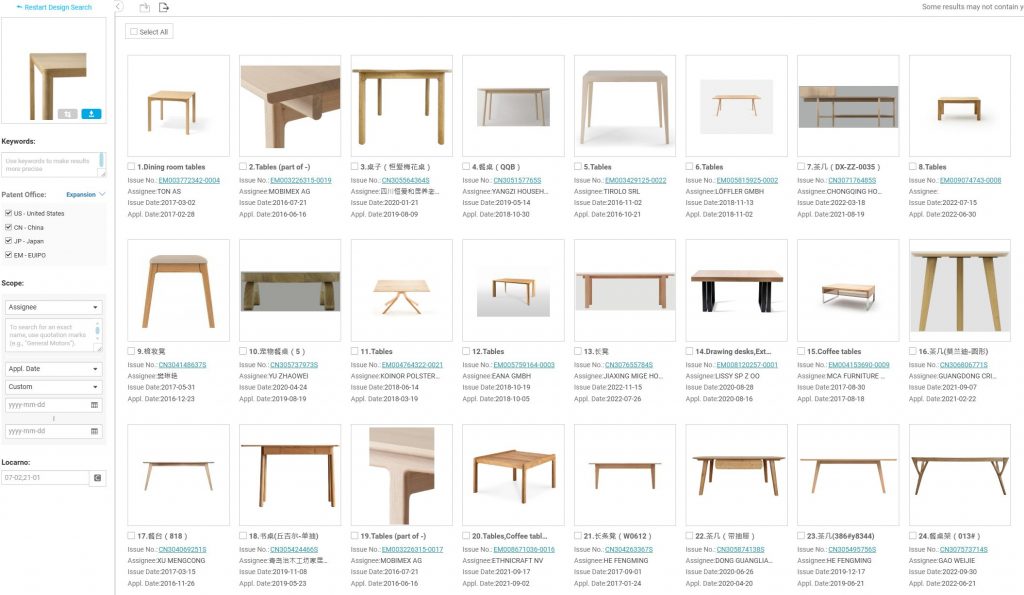Screen dimensions: 1024x595
Task: Click the export results icon in toolbar
Action: tap(164, 7)
